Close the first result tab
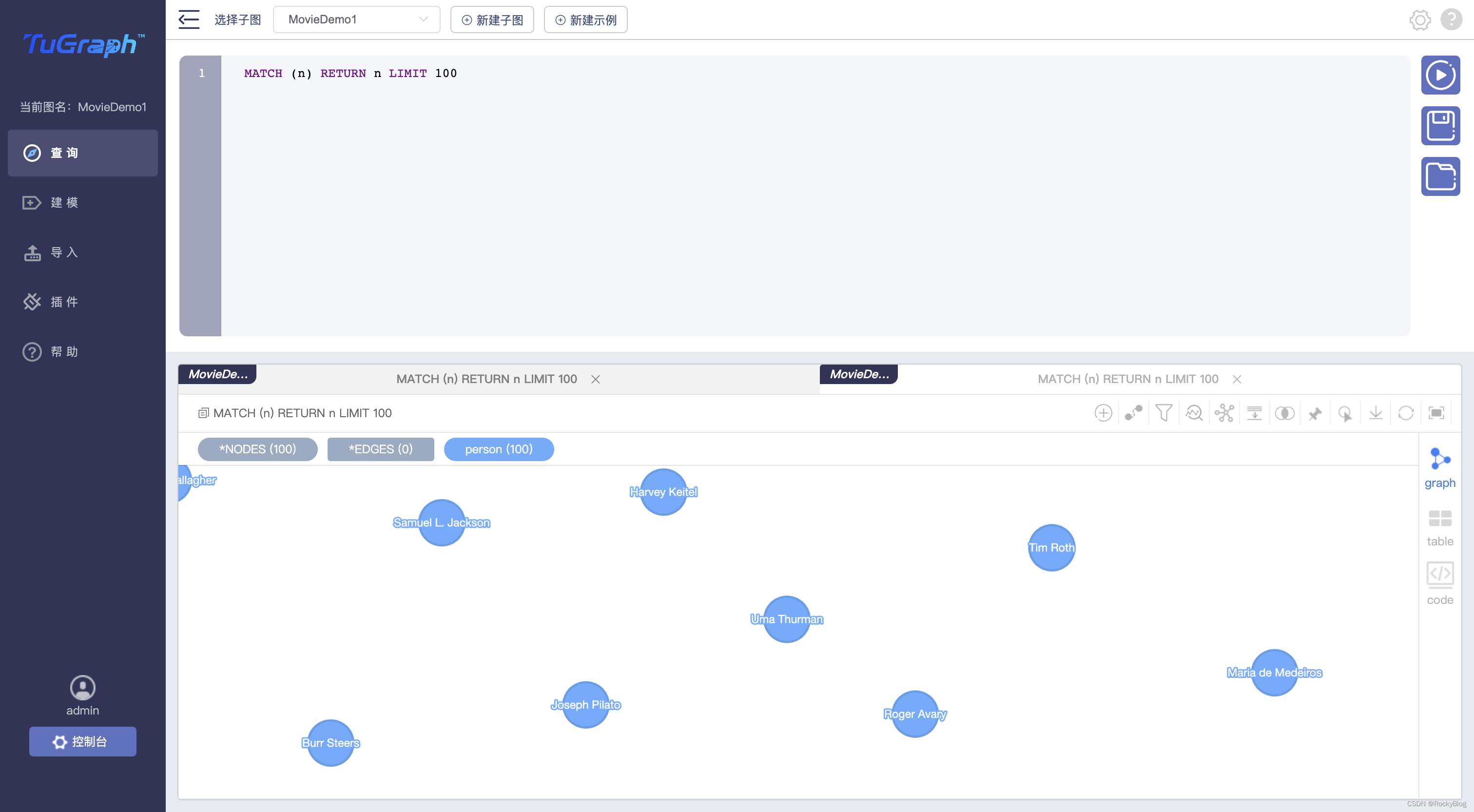The width and height of the screenshot is (1474, 812). click(595, 379)
